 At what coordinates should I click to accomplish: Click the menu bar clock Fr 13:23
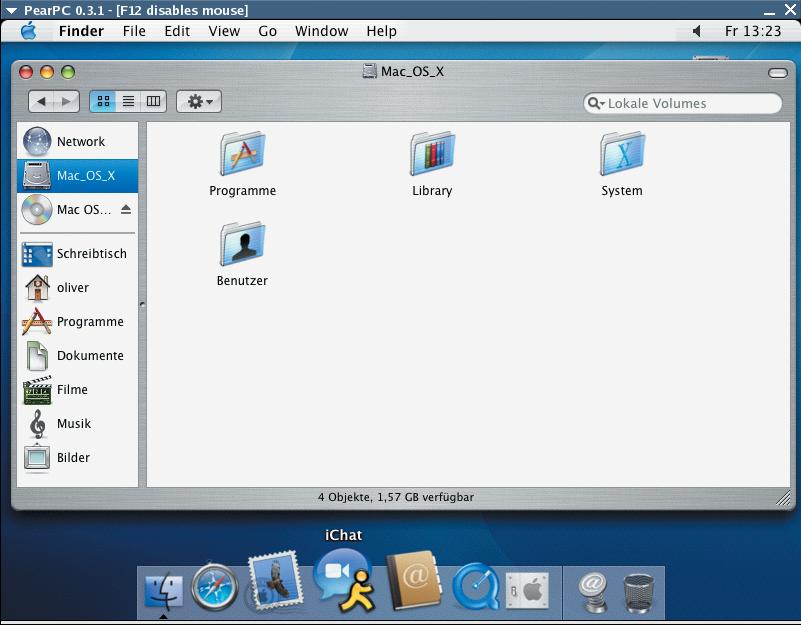click(x=753, y=31)
